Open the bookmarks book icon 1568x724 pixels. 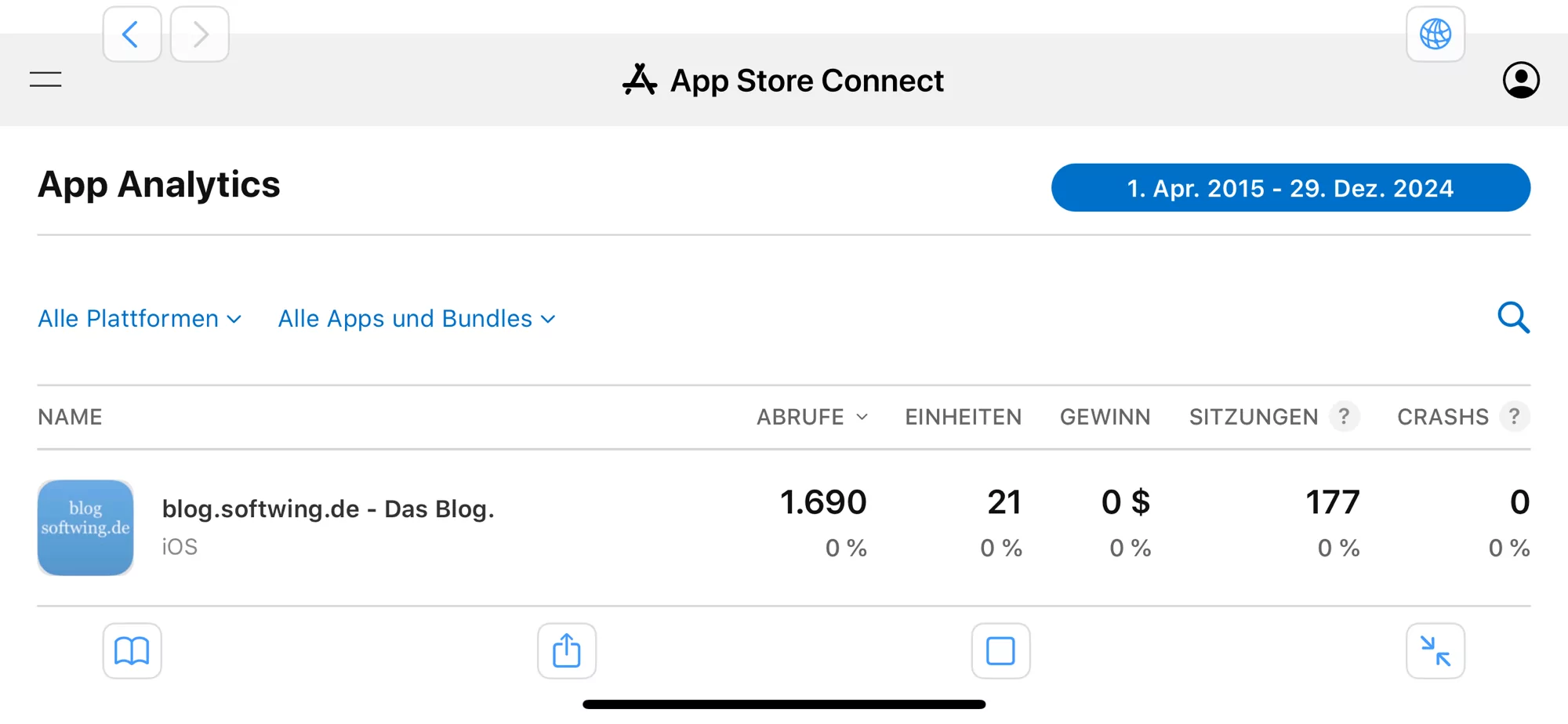coord(132,651)
